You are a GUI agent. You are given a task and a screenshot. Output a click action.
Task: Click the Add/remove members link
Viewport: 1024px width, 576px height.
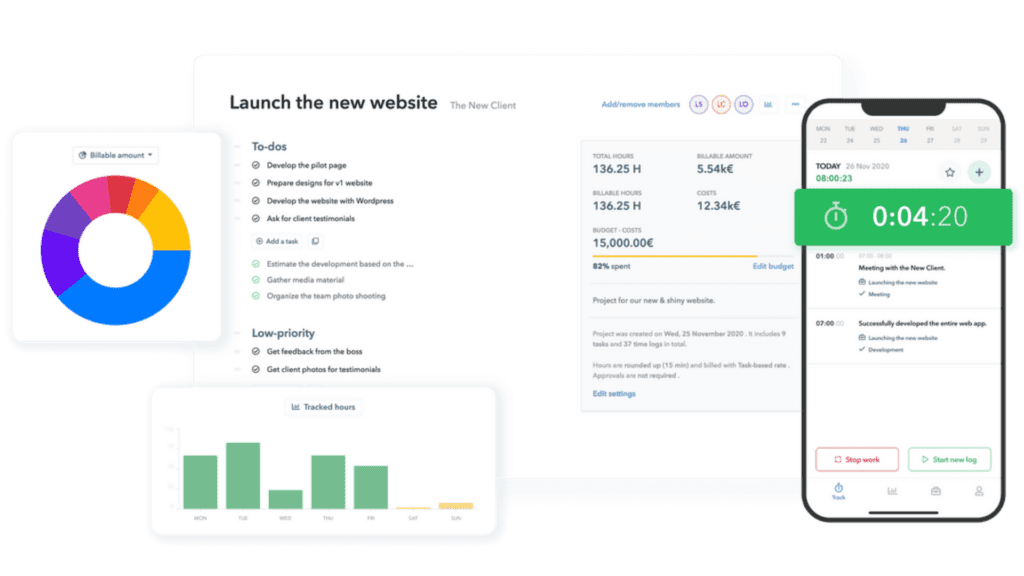coord(641,104)
